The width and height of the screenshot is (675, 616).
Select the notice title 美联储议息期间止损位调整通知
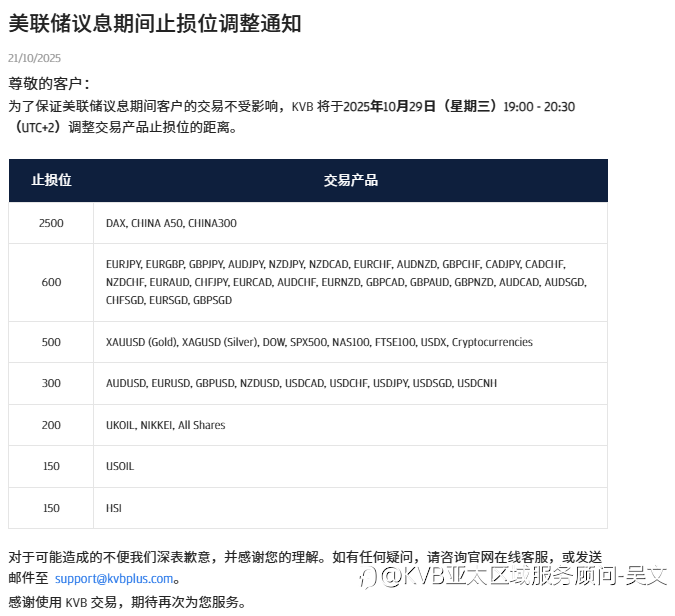tap(155, 23)
